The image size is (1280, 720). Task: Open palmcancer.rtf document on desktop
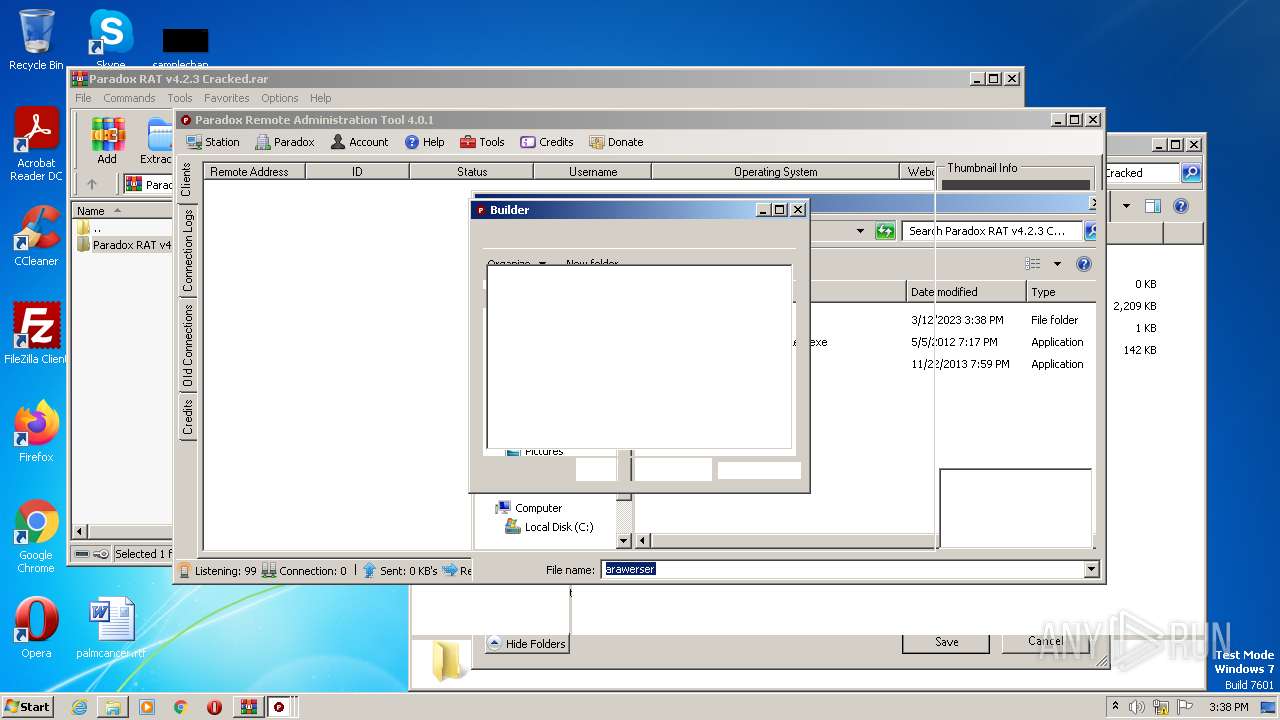111,627
